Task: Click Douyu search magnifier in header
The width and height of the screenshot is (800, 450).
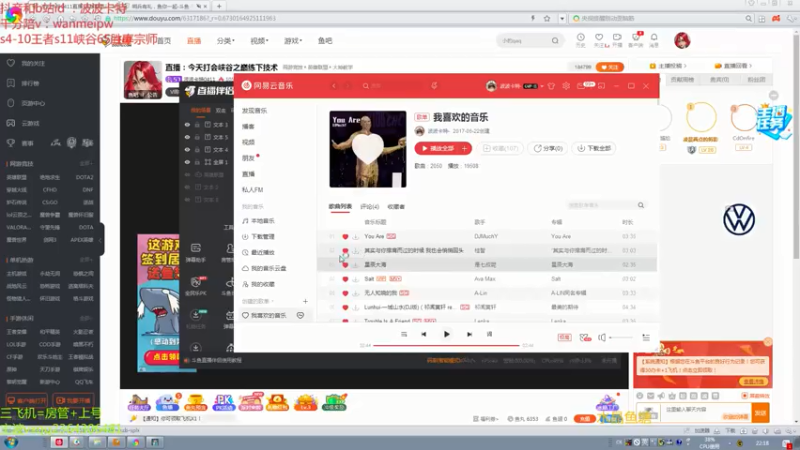Action: pos(555,40)
